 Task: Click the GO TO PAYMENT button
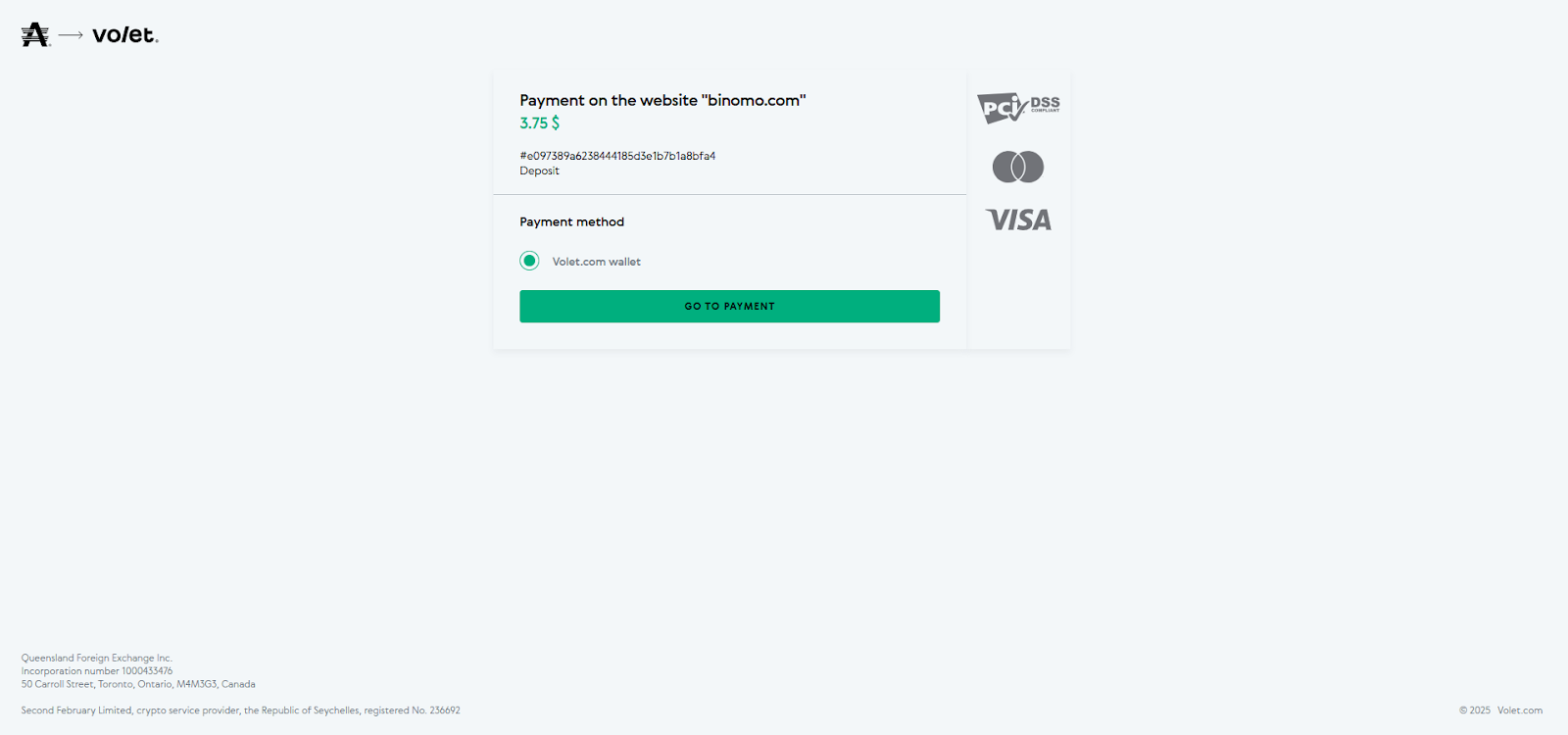click(x=729, y=306)
